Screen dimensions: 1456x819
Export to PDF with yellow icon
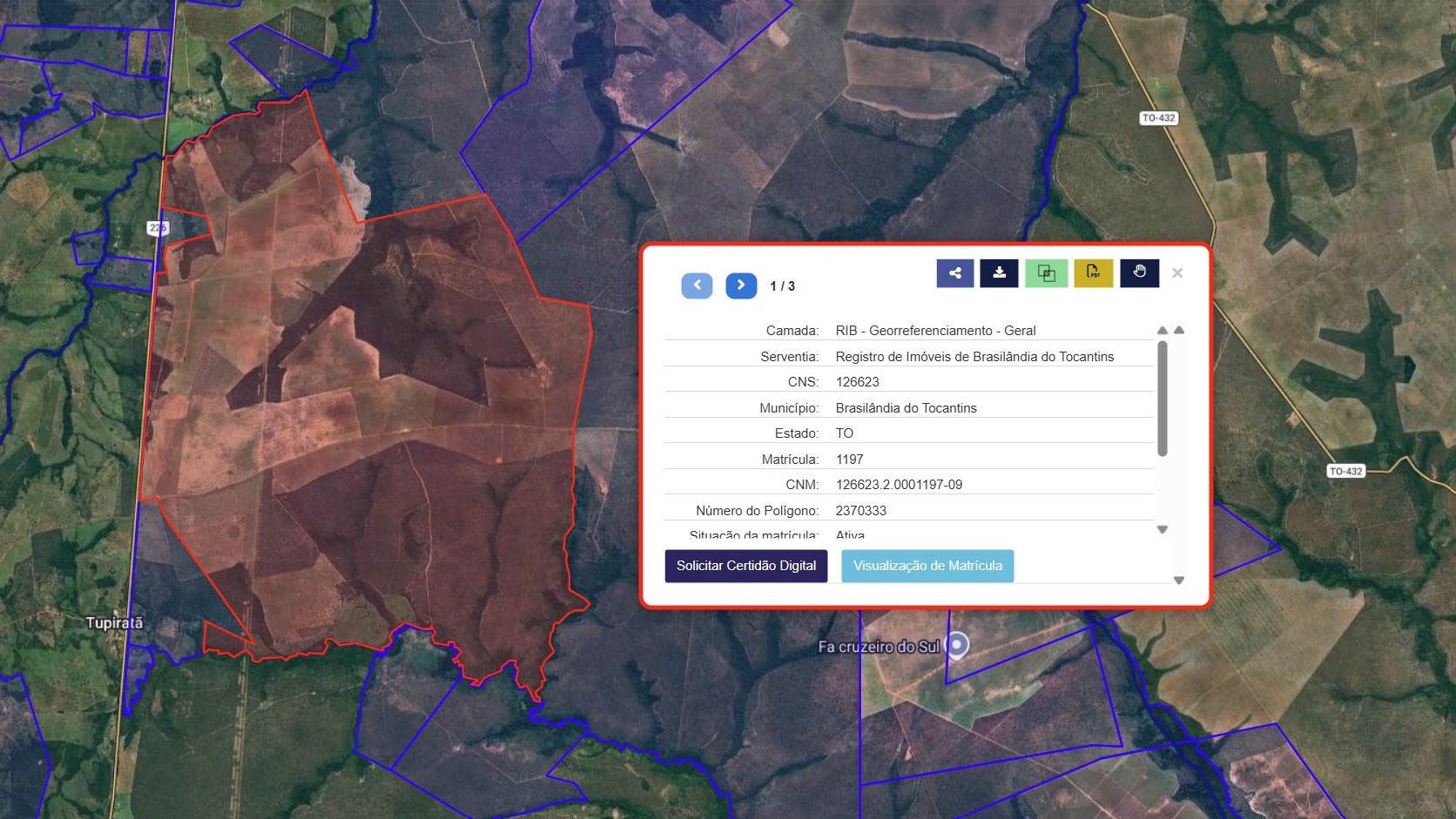[1094, 273]
